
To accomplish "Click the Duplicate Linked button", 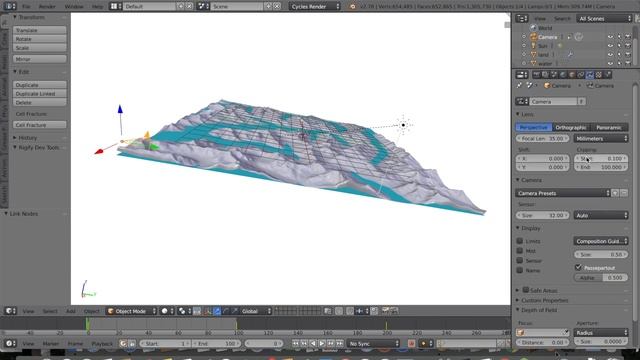I will coord(40,93).
